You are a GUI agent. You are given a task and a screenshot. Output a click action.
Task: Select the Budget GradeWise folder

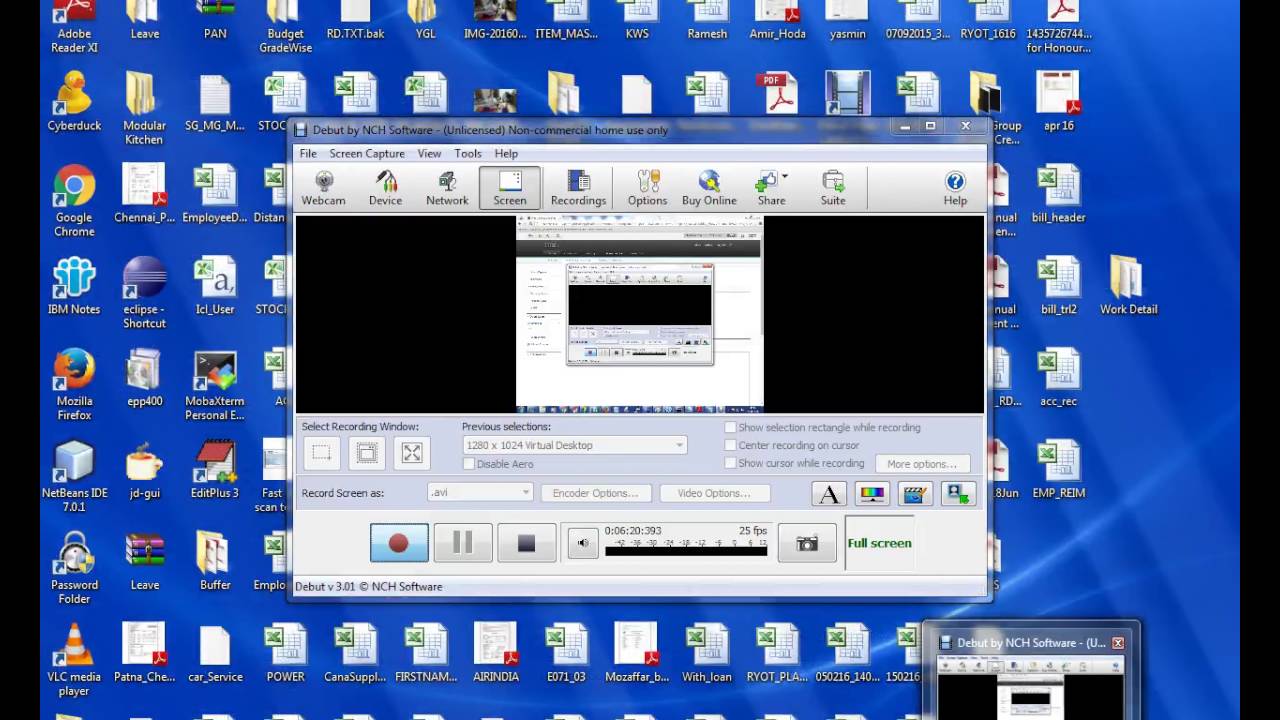pos(285,26)
